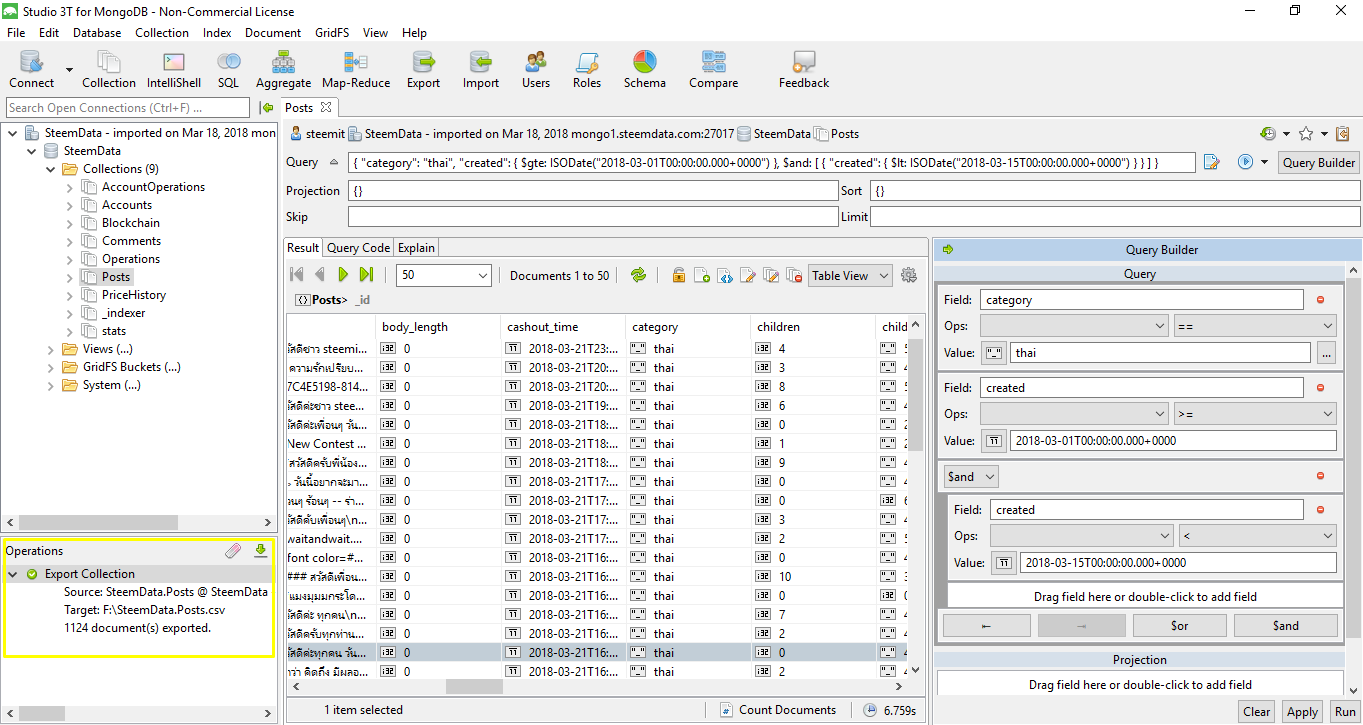Open the page size 50 dropdown
Viewport: 1363px width, 725px height.
point(483,276)
